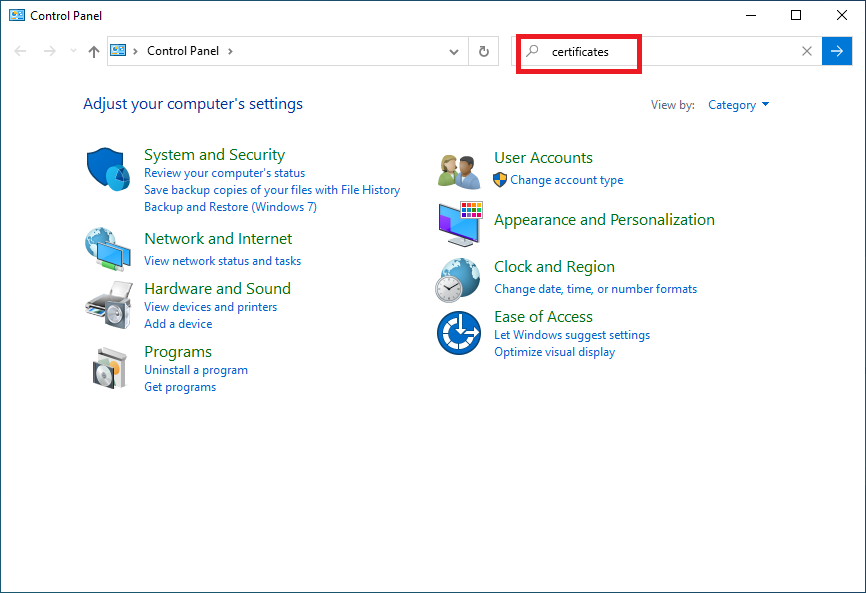The image size is (866, 593).
Task: View devices and printers
Action: tap(210, 307)
